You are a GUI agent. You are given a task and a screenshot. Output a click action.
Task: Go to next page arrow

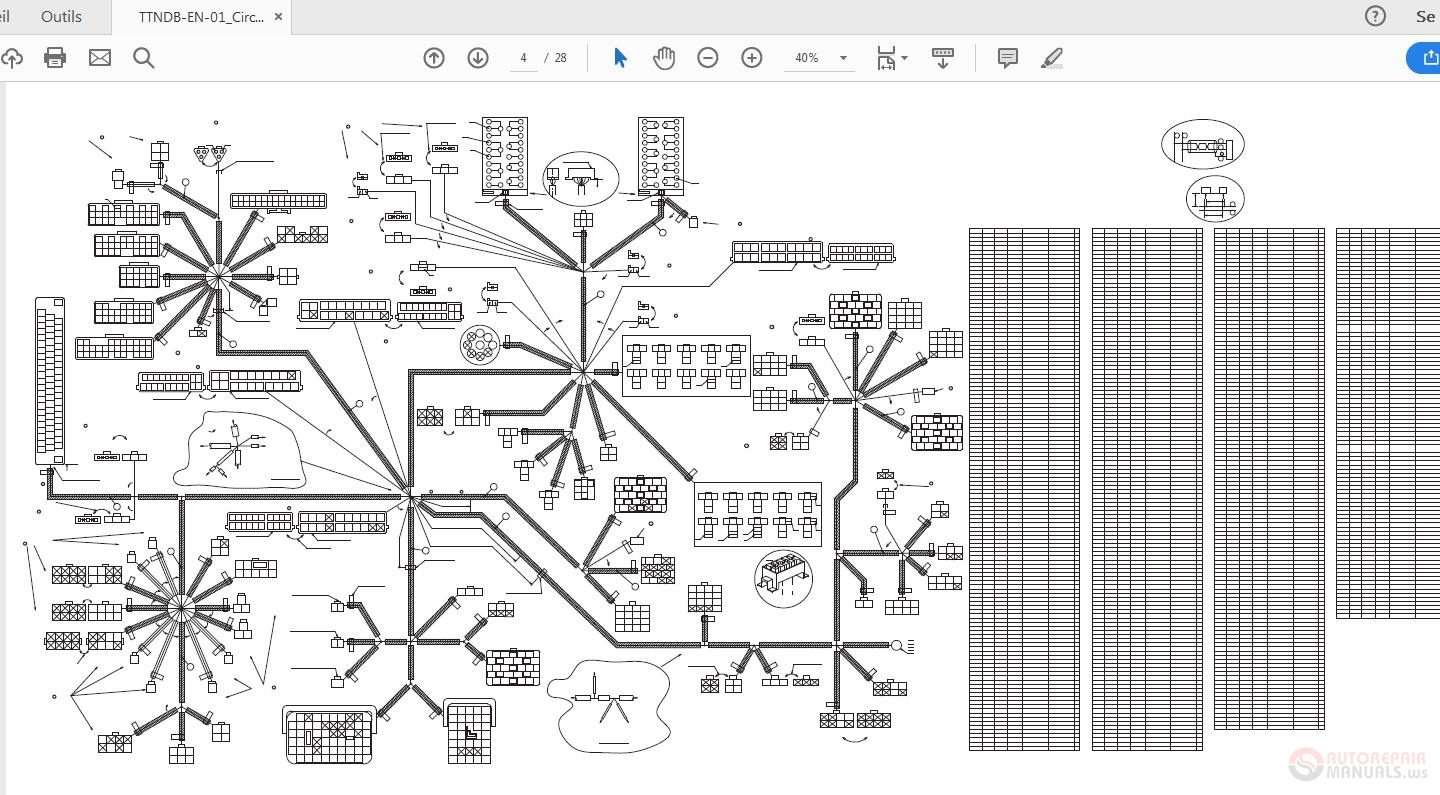click(478, 58)
